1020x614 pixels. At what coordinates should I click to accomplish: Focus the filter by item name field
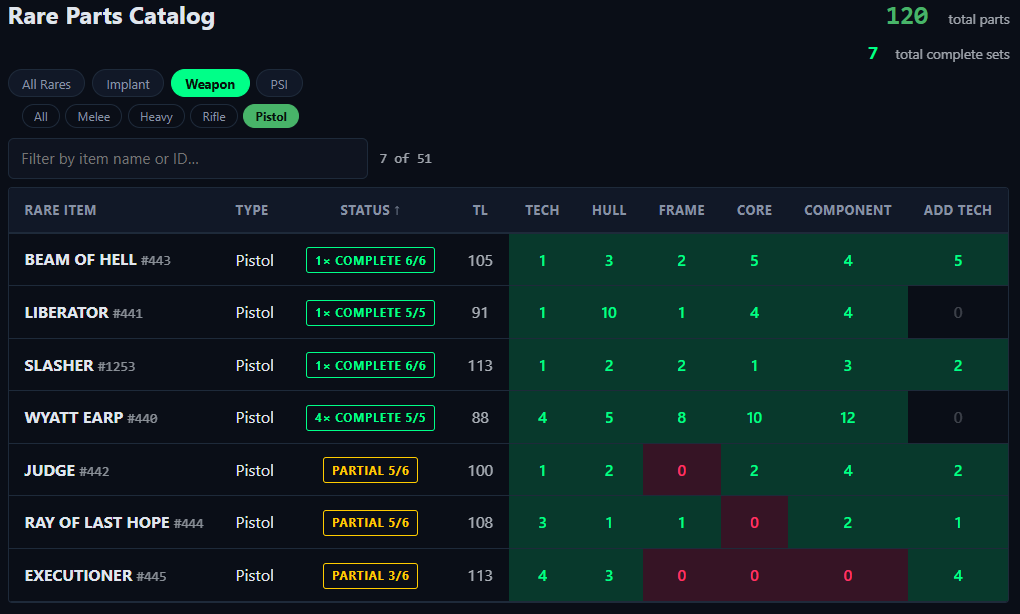(x=188, y=158)
